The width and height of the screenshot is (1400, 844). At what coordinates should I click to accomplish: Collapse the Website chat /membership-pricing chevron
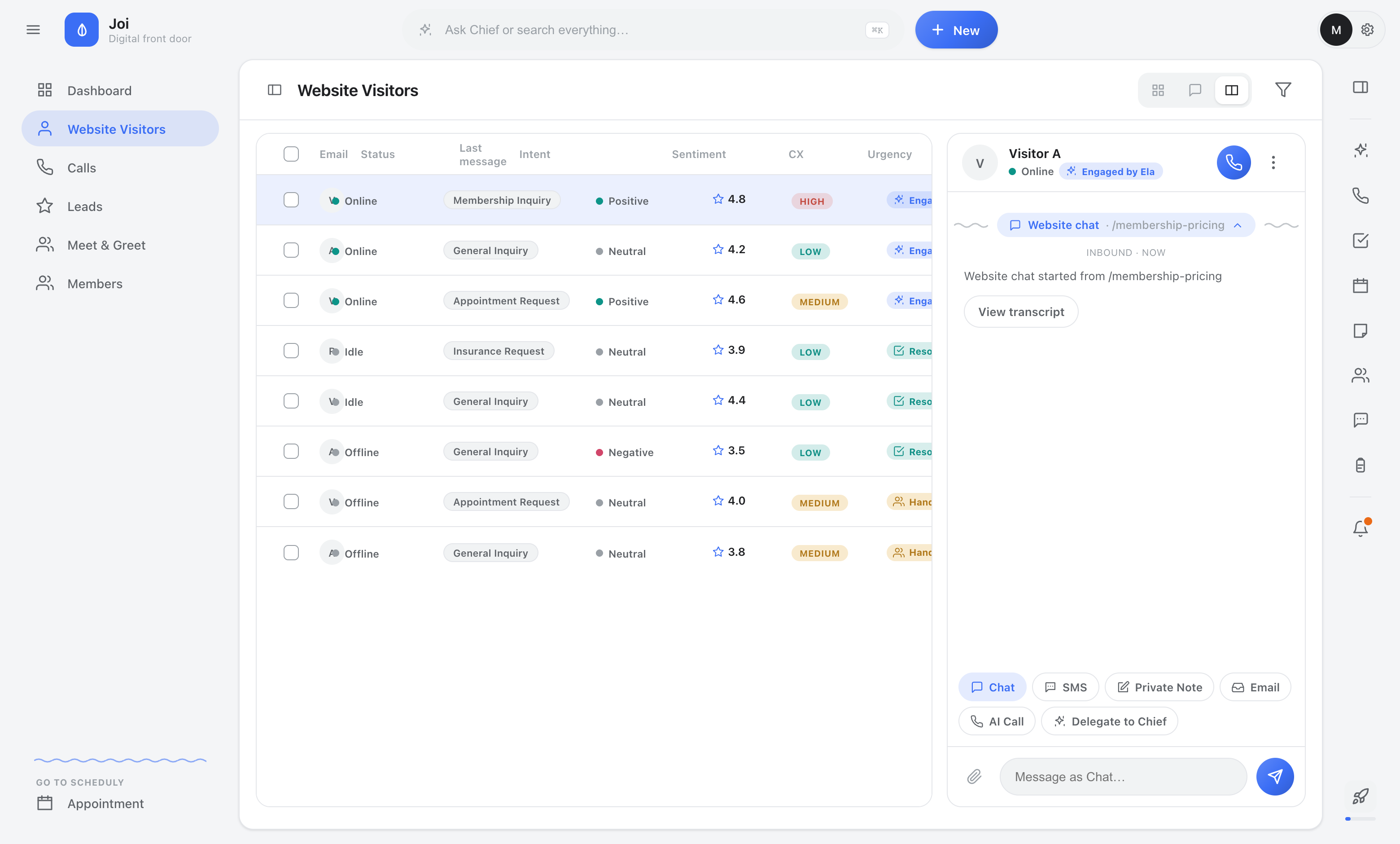[x=1238, y=225]
